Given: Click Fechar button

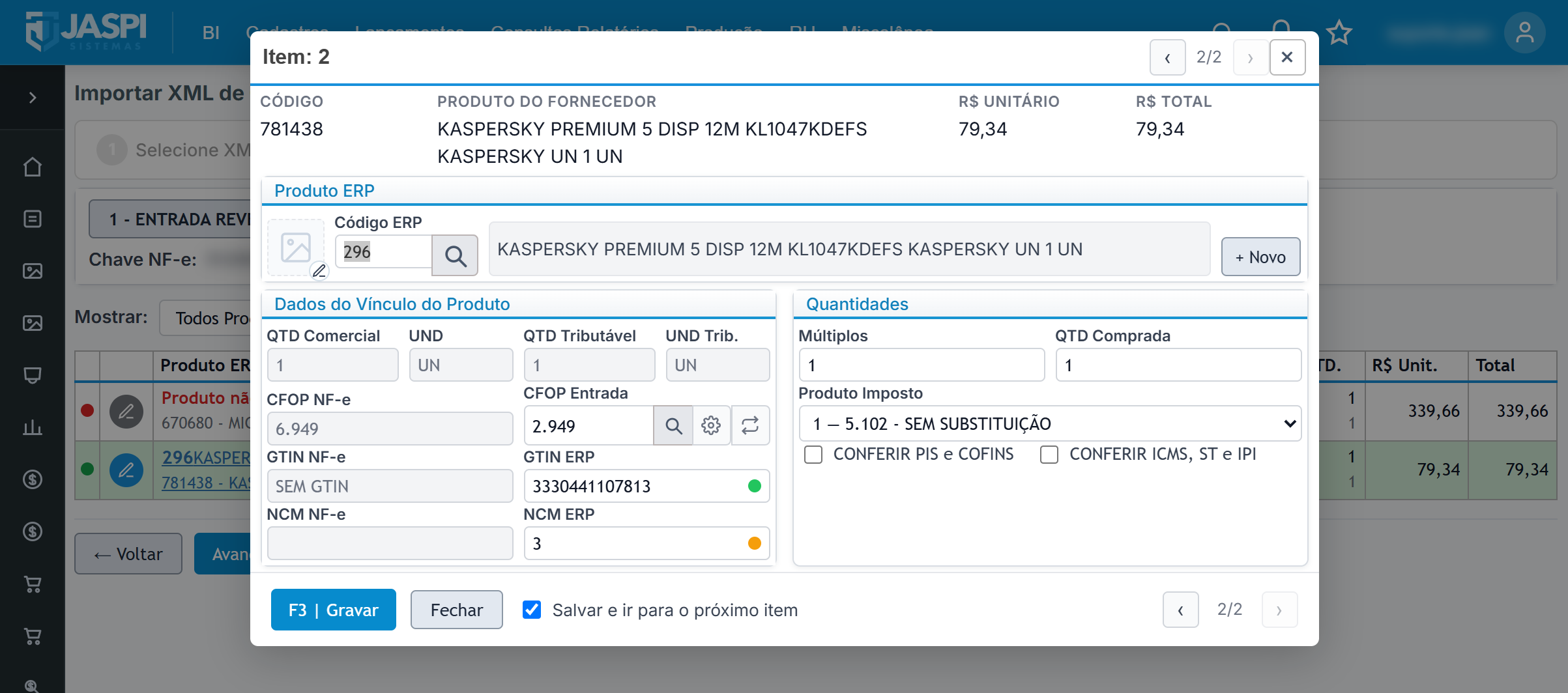Looking at the screenshot, I should click(456, 610).
